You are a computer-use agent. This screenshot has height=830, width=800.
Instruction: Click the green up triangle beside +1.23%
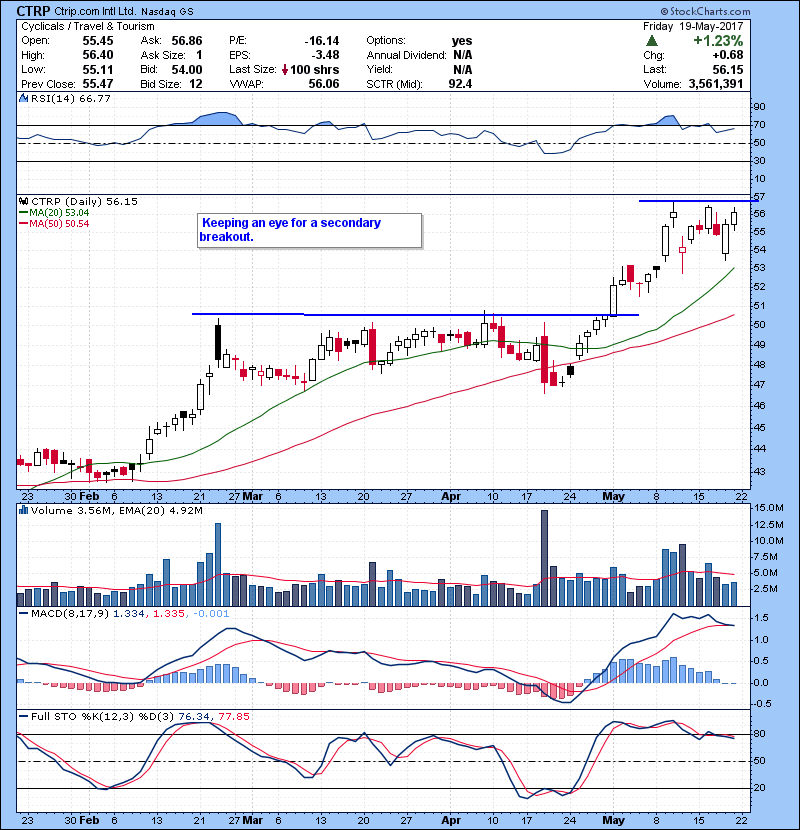[652, 41]
